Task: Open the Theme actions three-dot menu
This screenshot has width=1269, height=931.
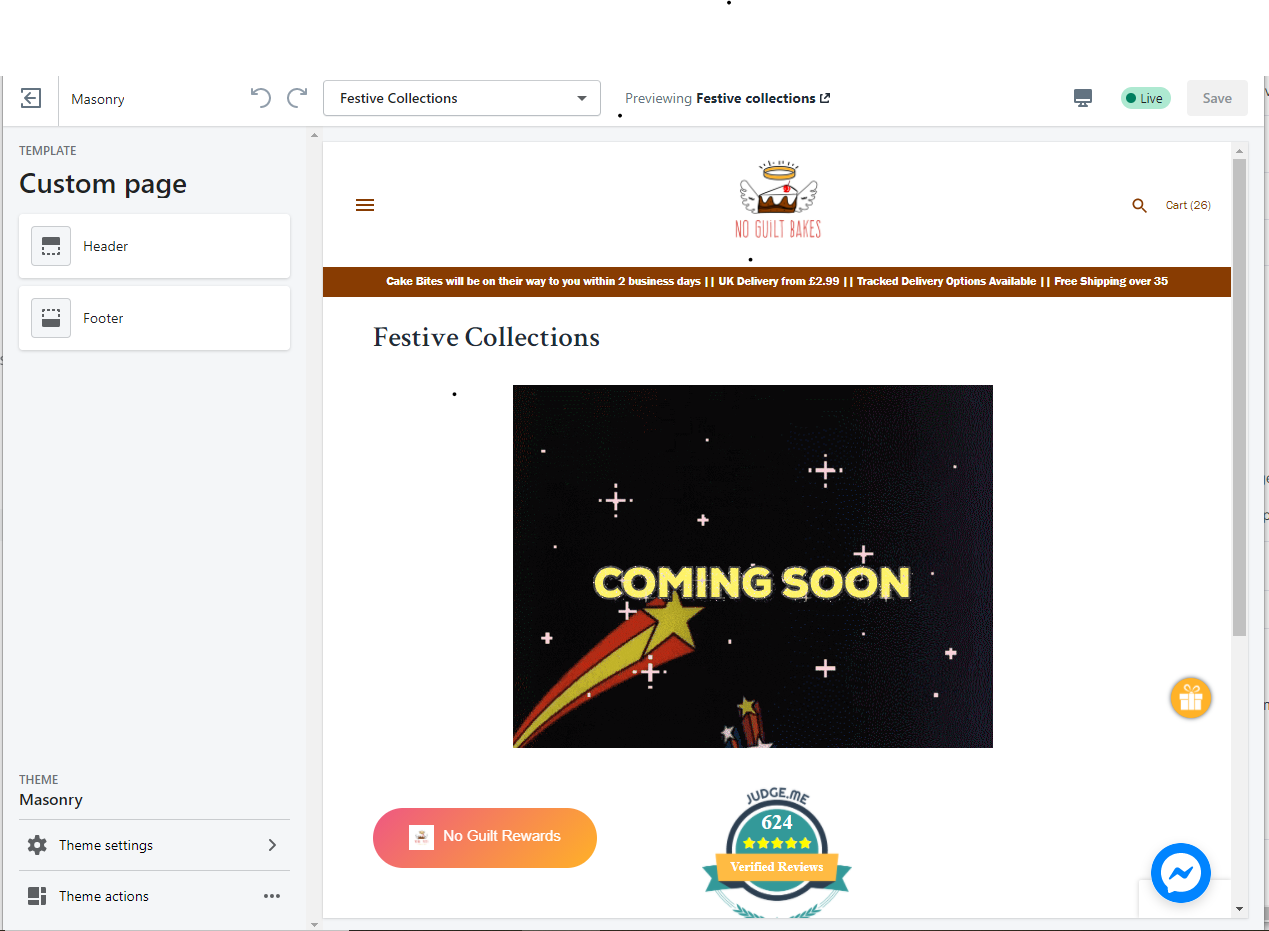Action: [x=272, y=896]
